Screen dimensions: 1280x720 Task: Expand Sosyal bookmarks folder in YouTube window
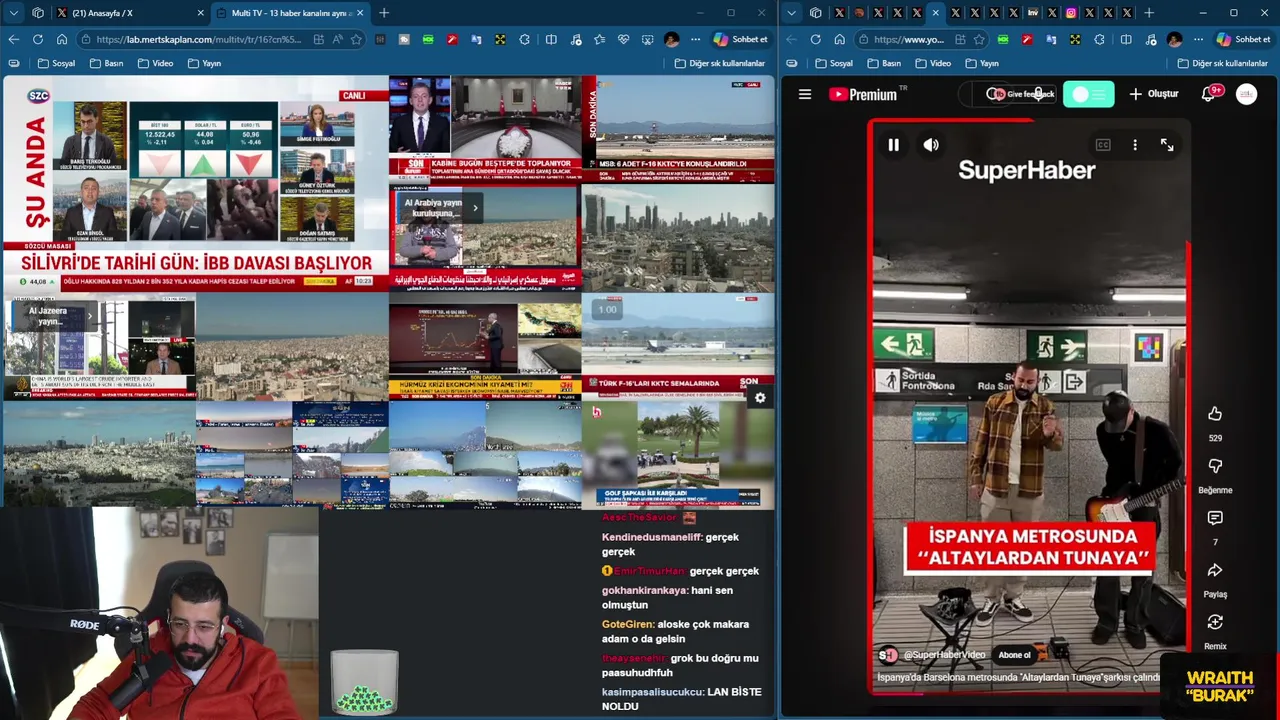(834, 63)
